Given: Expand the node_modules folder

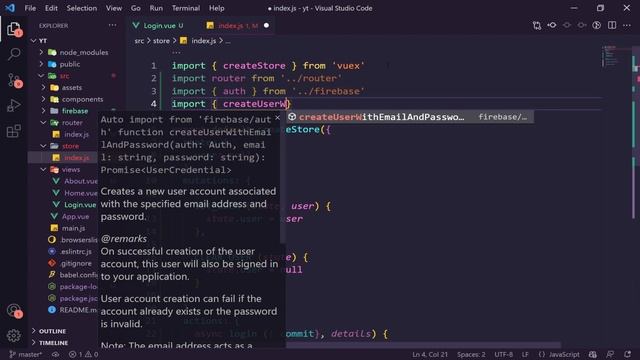Looking at the screenshot, I should [42, 52].
